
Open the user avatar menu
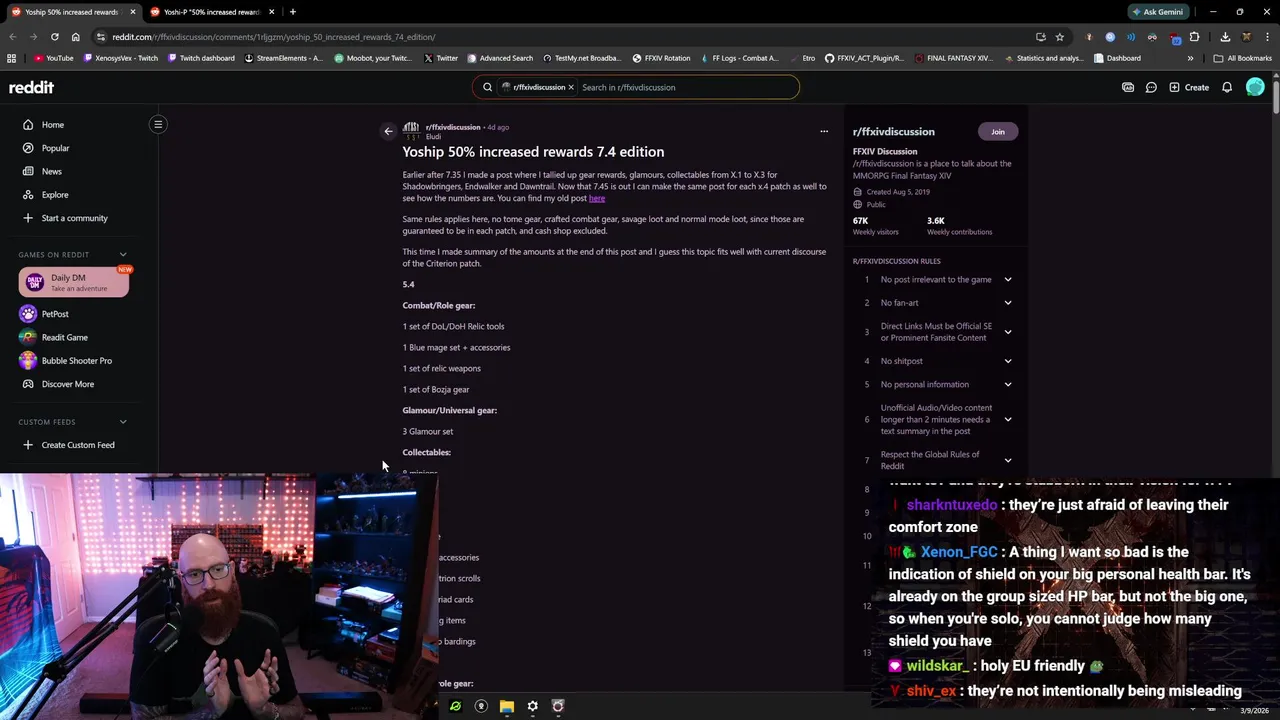point(1255,87)
